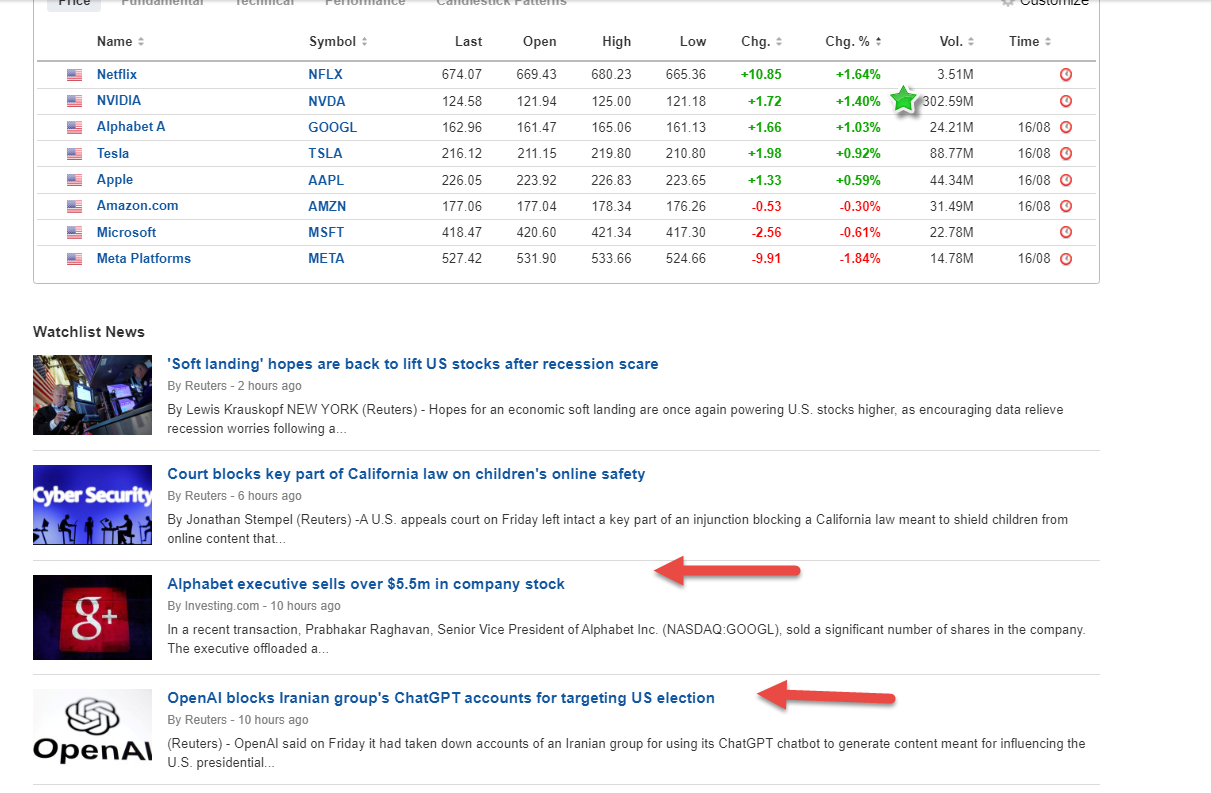Viewport: 1211px width, 793px height.
Task: Open the Tesla stock link
Action: [113, 154]
